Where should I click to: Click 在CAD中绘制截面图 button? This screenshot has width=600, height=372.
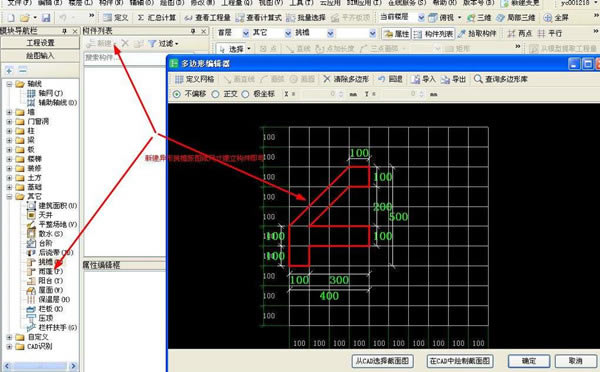tap(460, 361)
